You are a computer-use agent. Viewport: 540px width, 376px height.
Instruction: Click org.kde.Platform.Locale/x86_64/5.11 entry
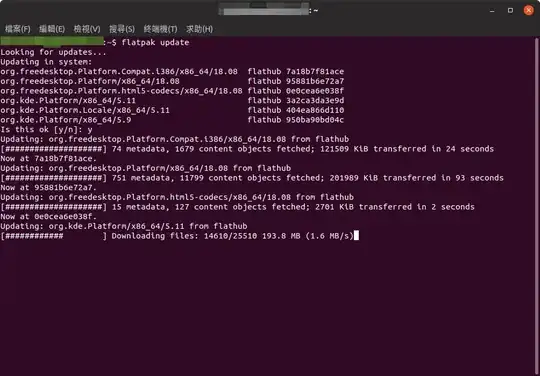pyautogui.click(x=85, y=110)
